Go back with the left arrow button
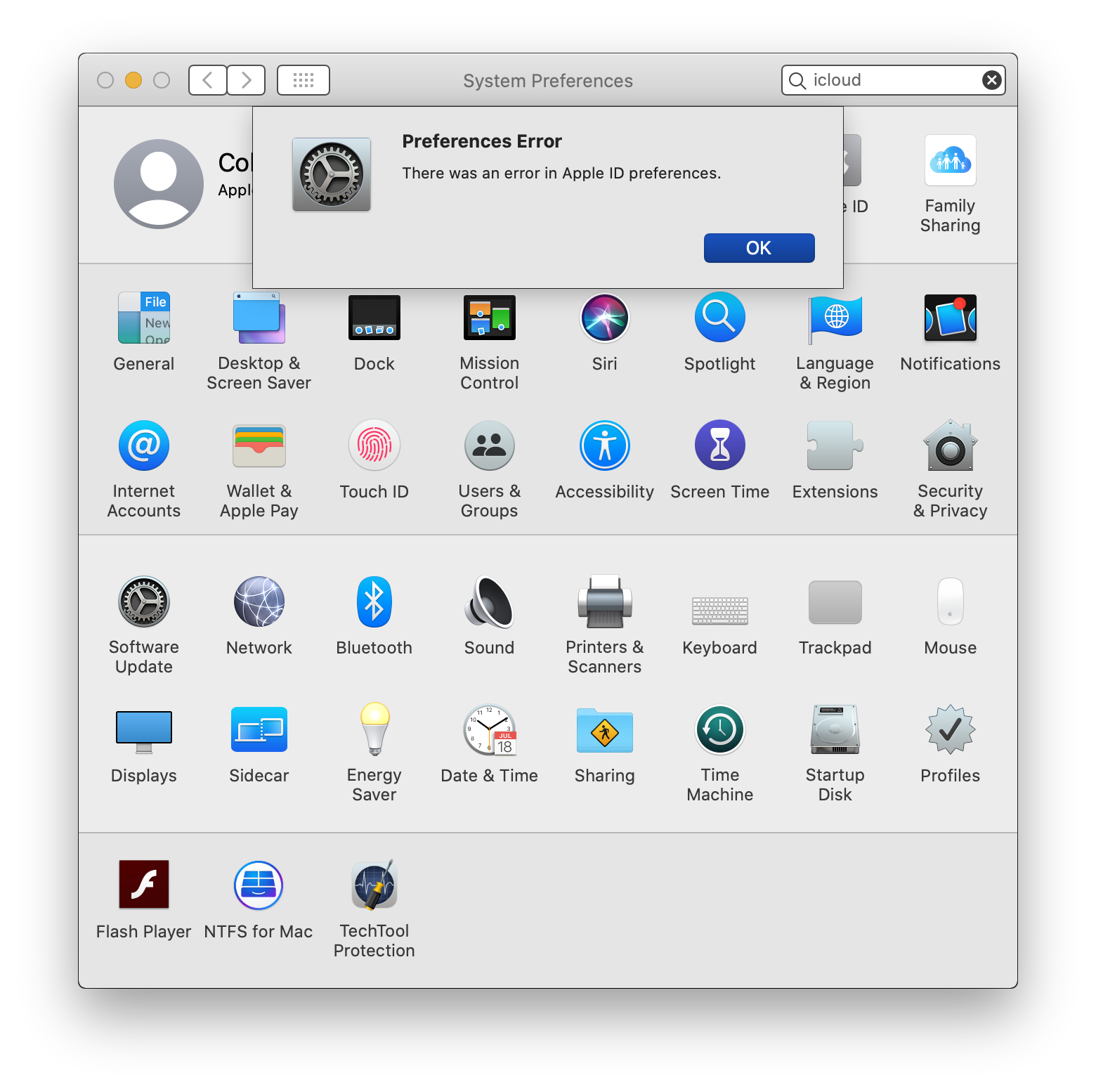Screen dimensions: 1096x1092 tap(208, 80)
